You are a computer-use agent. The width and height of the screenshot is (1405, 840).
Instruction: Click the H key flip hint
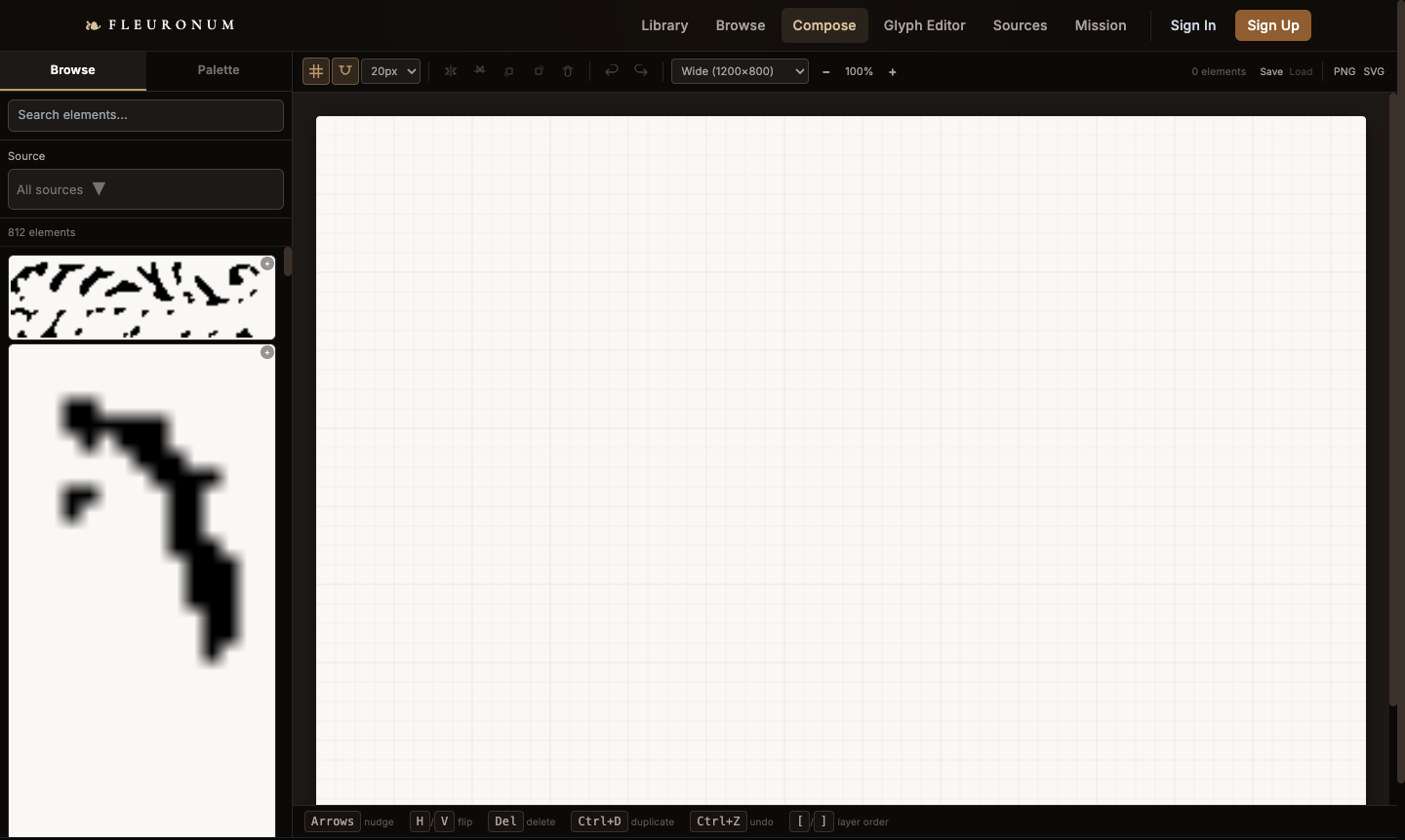point(420,821)
